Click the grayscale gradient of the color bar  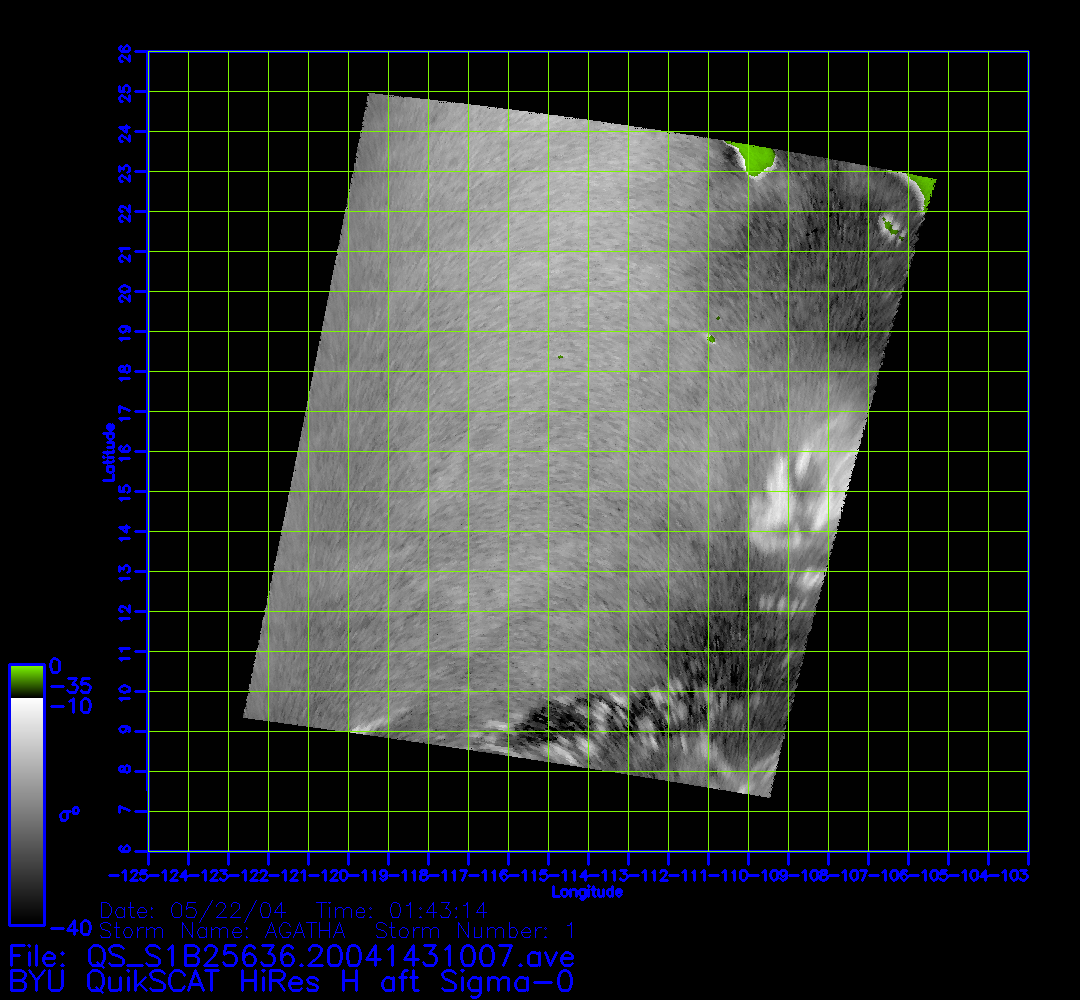click(x=26, y=810)
